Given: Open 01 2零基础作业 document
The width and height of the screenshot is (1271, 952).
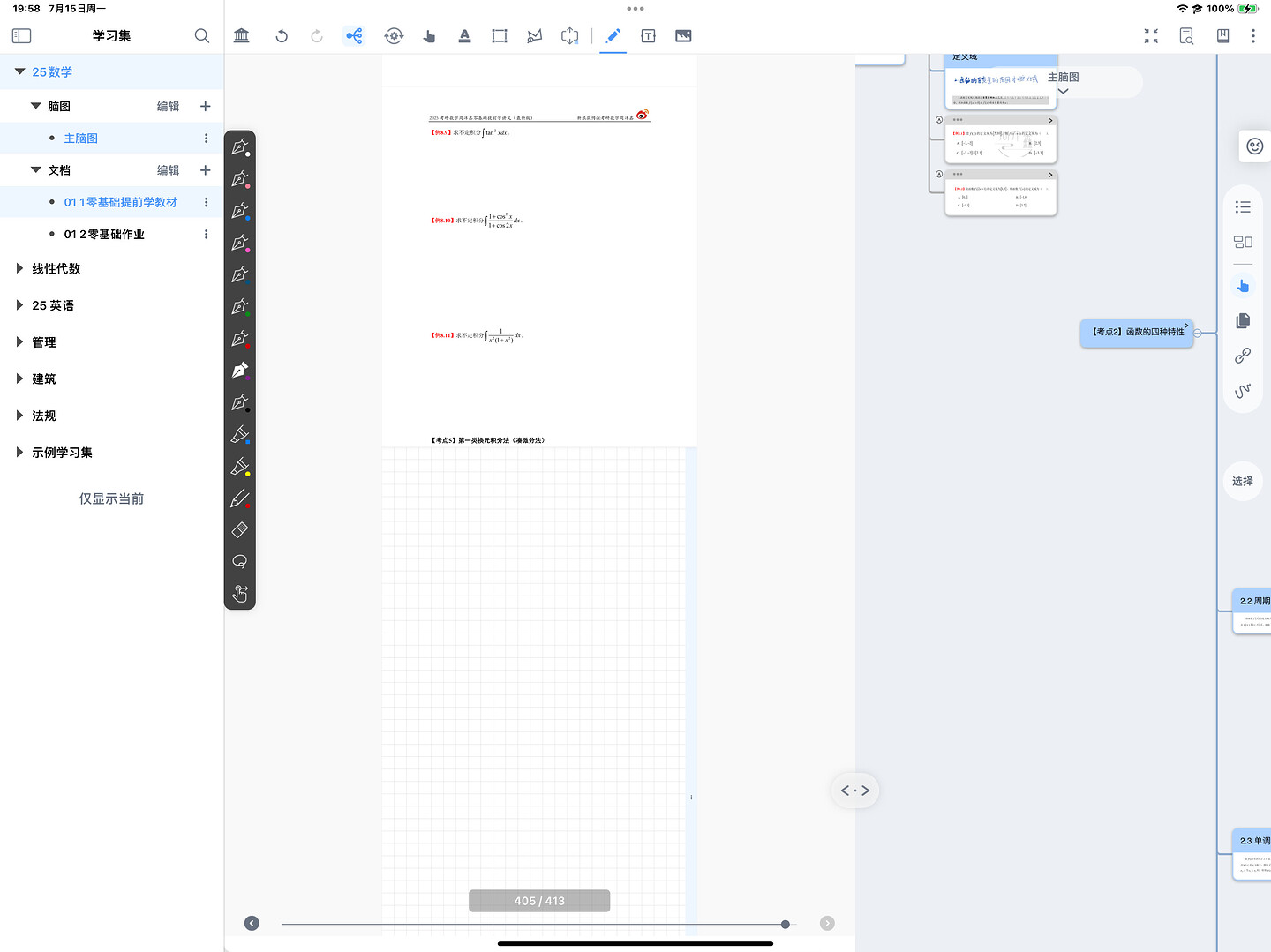Looking at the screenshot, I should (x=104, y=234).
